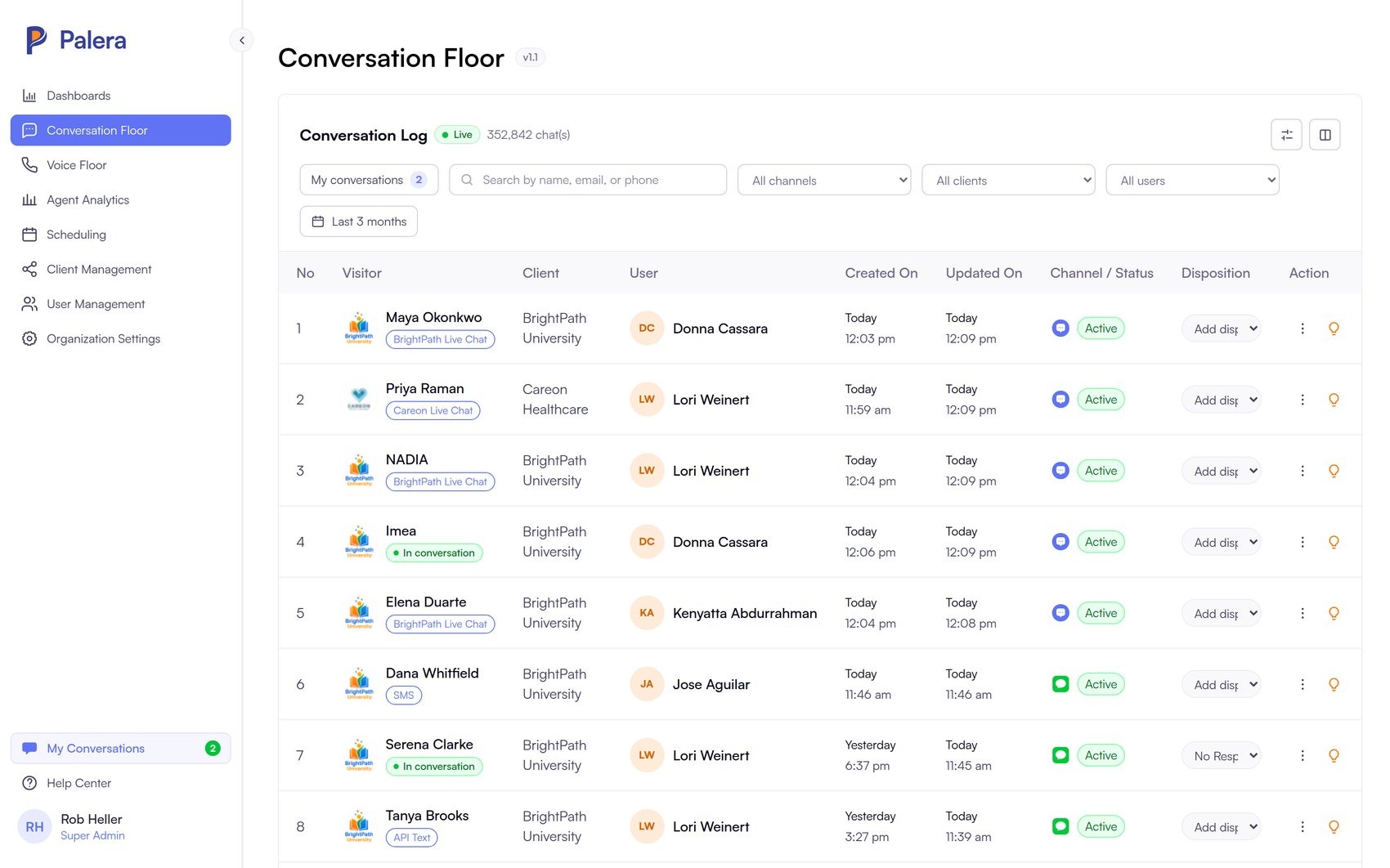Click the Last 3 months date filter
The image size is (1390, 868).
[x=358, y=221]
